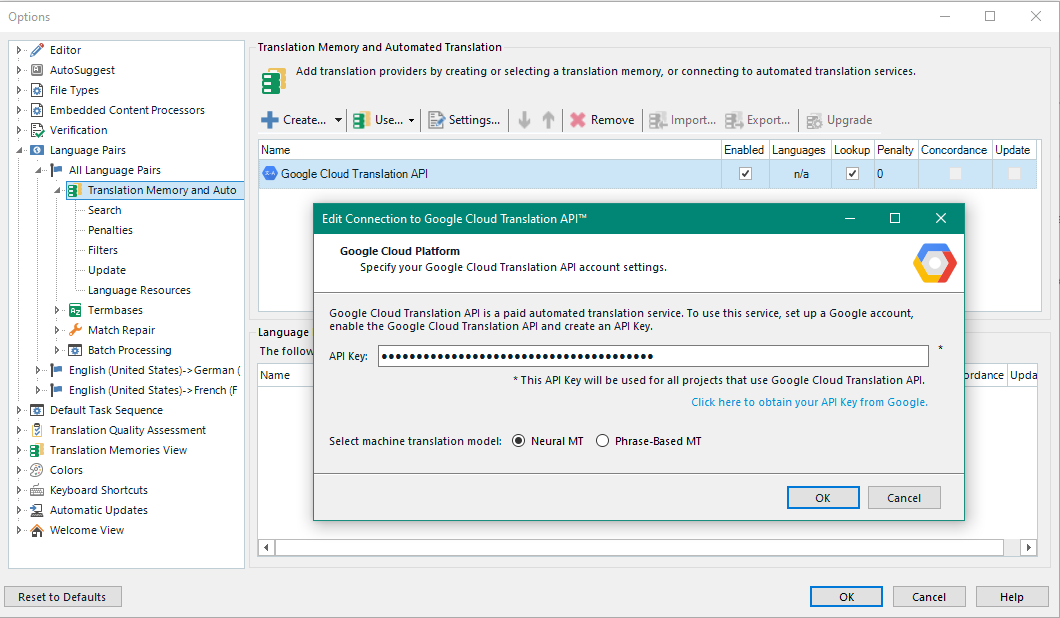Select the Penalties tree item
Image resolution: width=1060 pixels, height=618 pixels.
pos(110,231)
